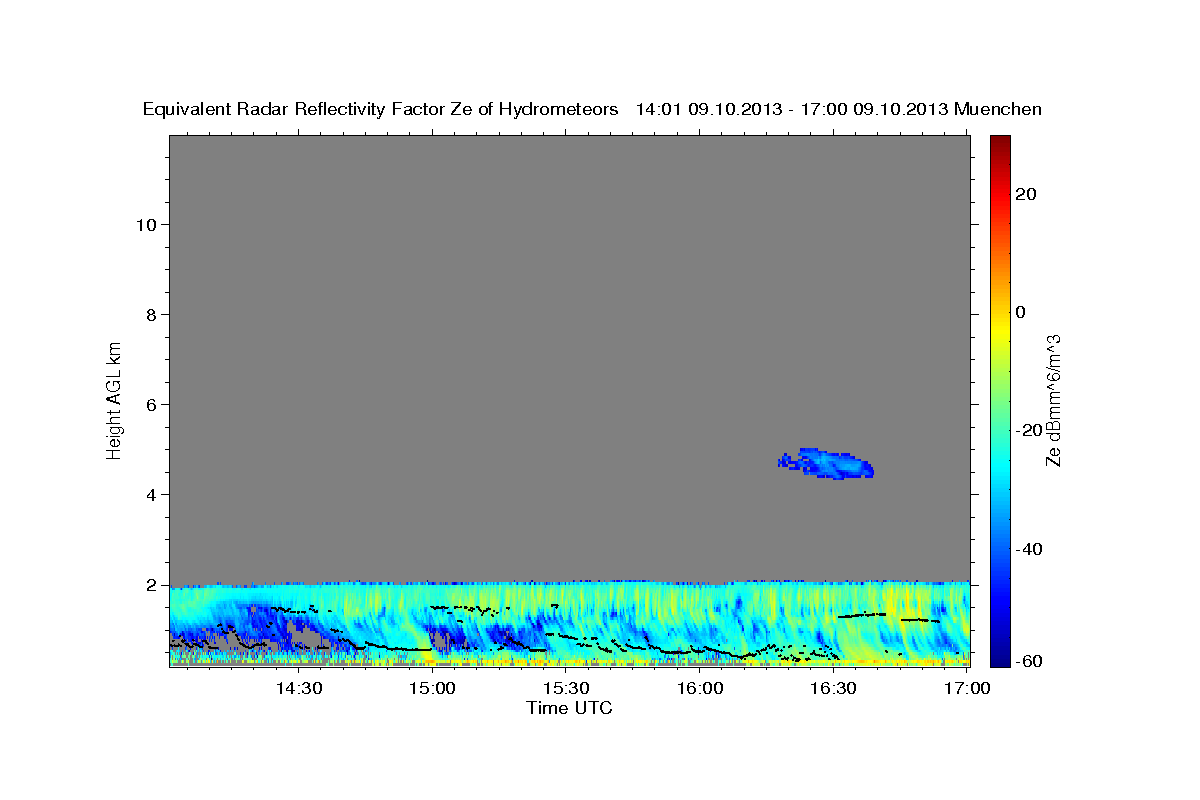Click the 'Height AGL km' axis label
Screen dimensions: 1200x800
(114, 399)
